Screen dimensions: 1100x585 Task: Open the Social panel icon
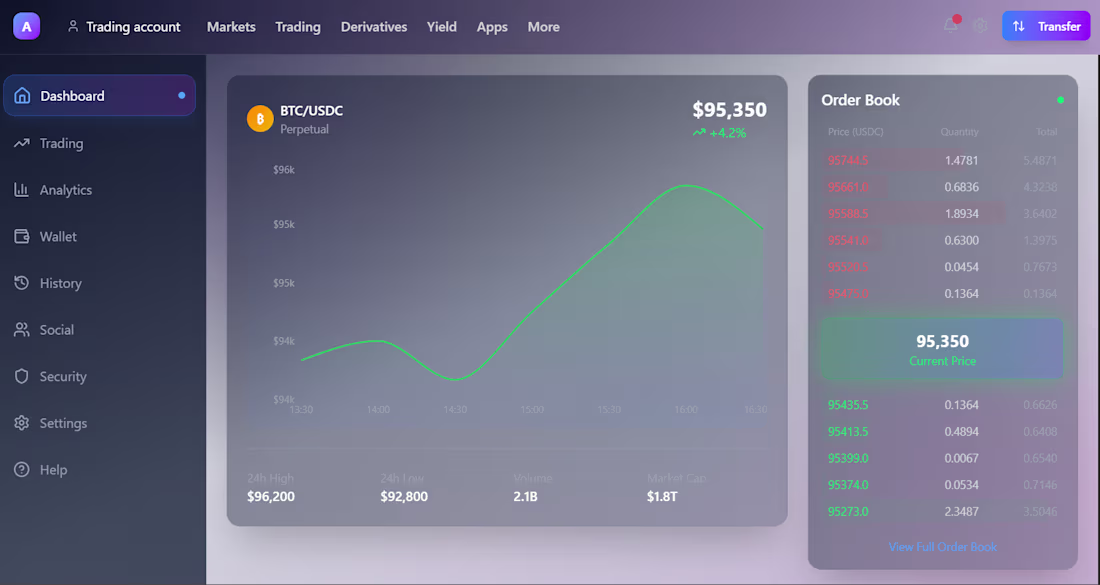[22, 329]
